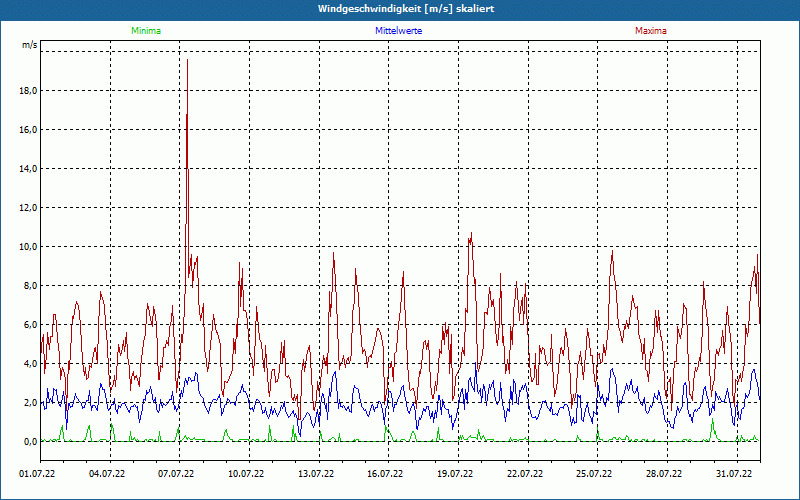Select the green "Minima" legend label
Viewport: 800px width, 500px height.
tap(146, 31)
